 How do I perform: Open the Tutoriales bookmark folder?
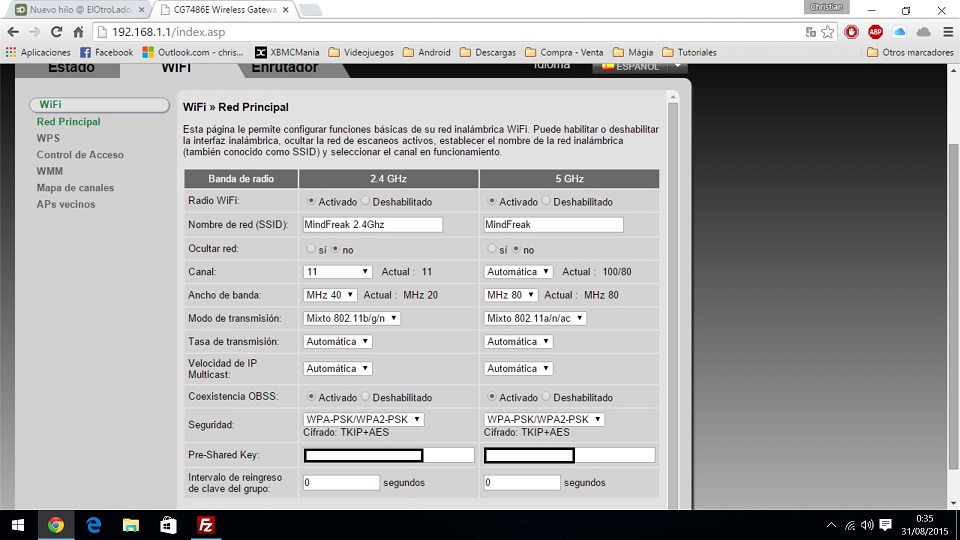pos(689,53)
